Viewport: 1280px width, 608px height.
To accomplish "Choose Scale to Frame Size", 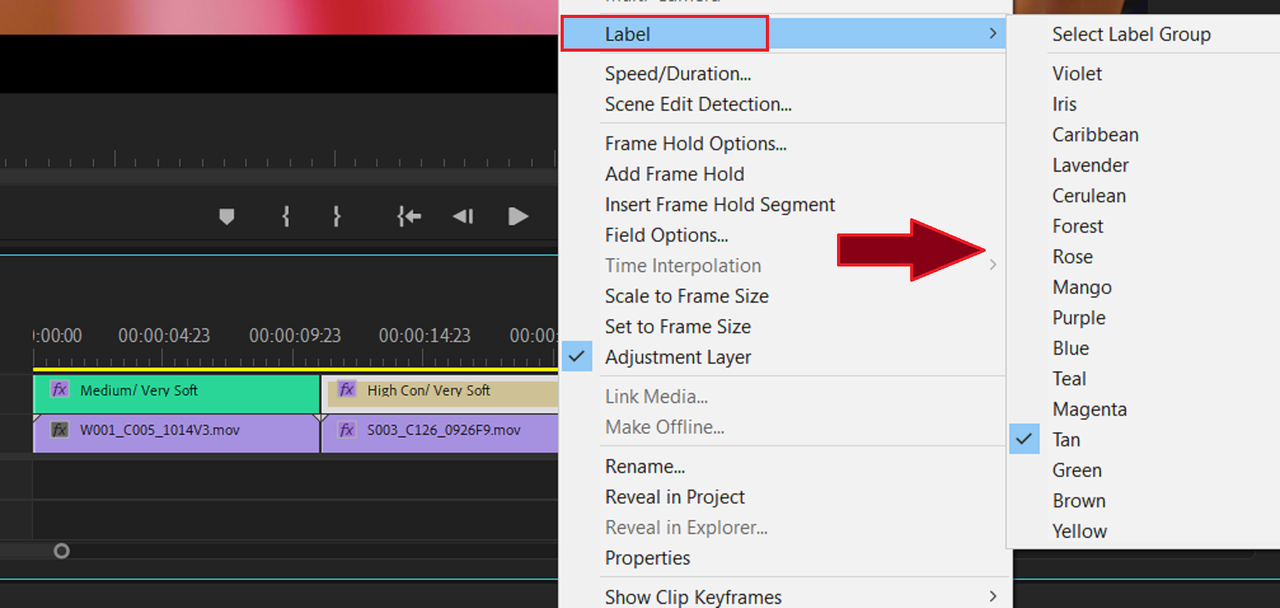I will click(x=687, y=296).
